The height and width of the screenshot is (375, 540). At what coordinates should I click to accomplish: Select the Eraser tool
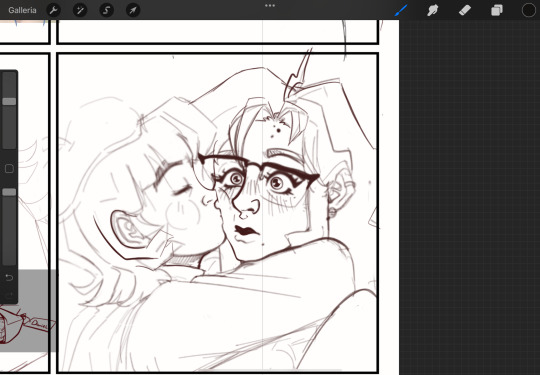pos(465,10)
